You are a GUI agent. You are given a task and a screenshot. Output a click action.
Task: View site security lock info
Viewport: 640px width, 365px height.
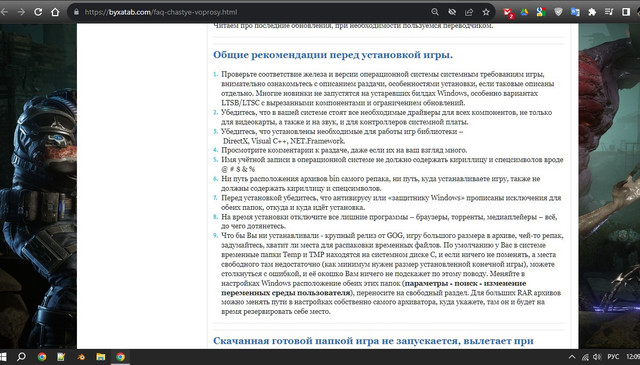click(x=76, y=12)
